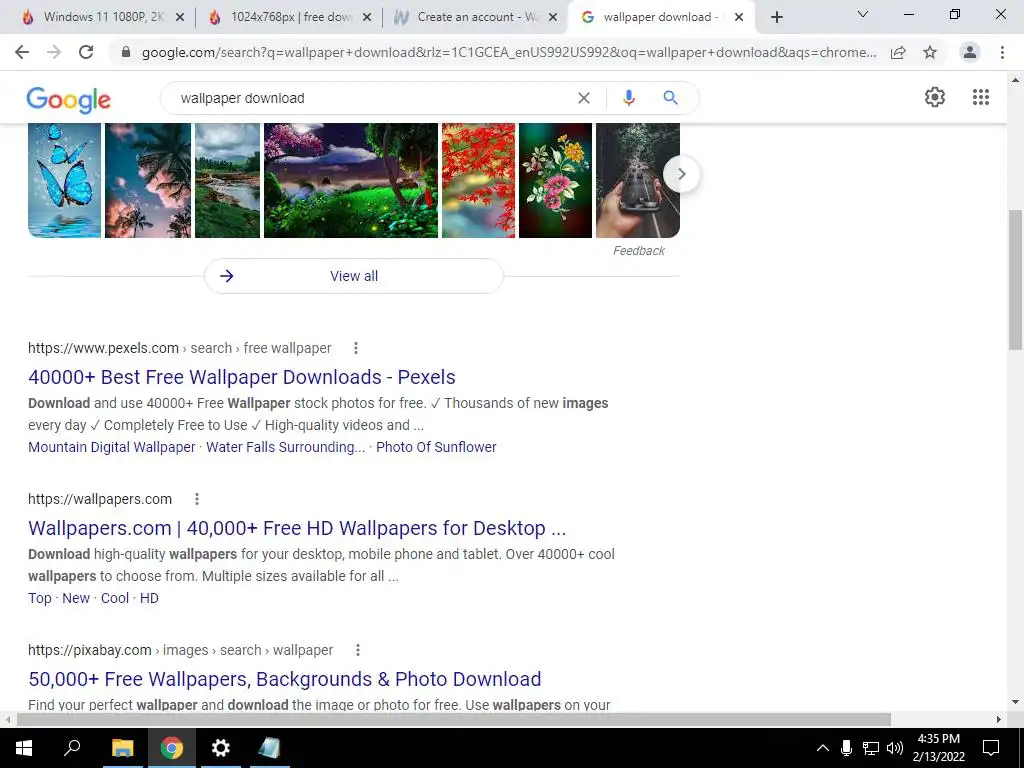Open the hand holding phone road thumbnail

pyautogui.click(x=638, y=180)
